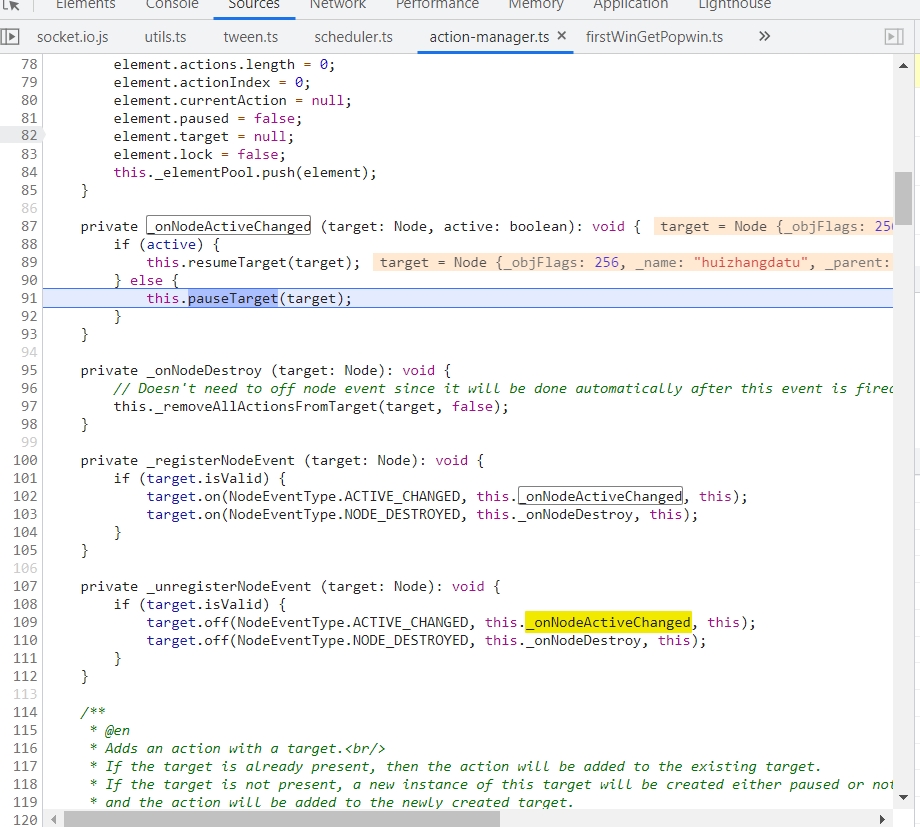Image resolution: width=920 pixels, height=827 pixels.
Task: Click the vertical scrollbar up arrow
Action: pyautogui.click(x=904, y=66)
